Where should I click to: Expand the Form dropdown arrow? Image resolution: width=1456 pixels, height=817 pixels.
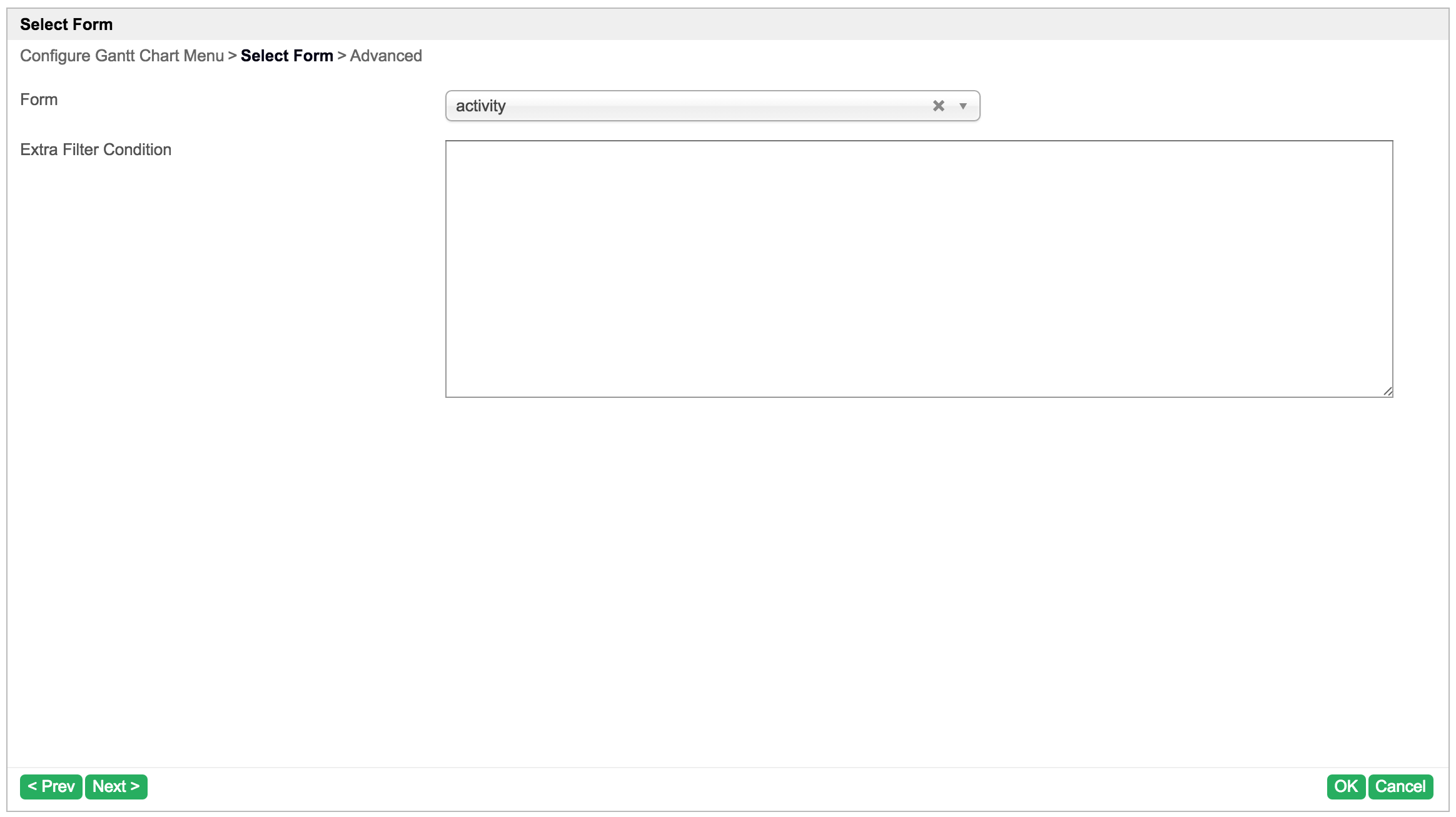[x=963, y=106]
